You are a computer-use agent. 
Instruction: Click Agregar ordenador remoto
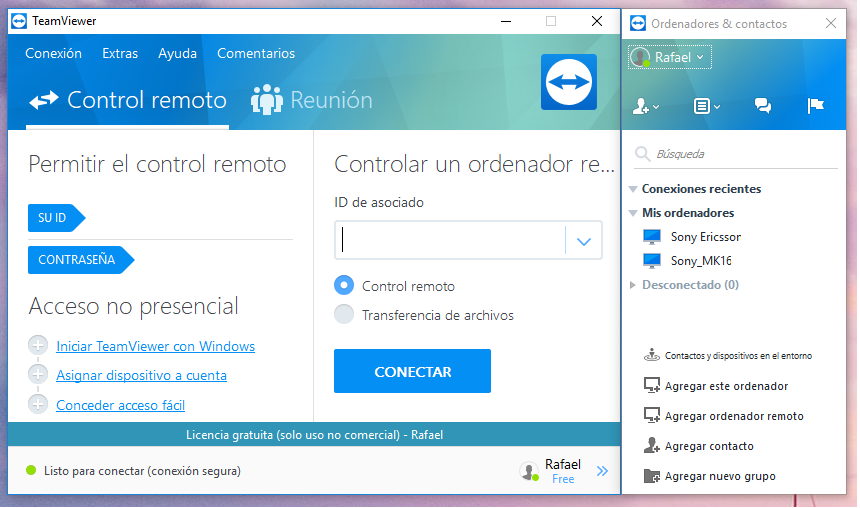734,416
